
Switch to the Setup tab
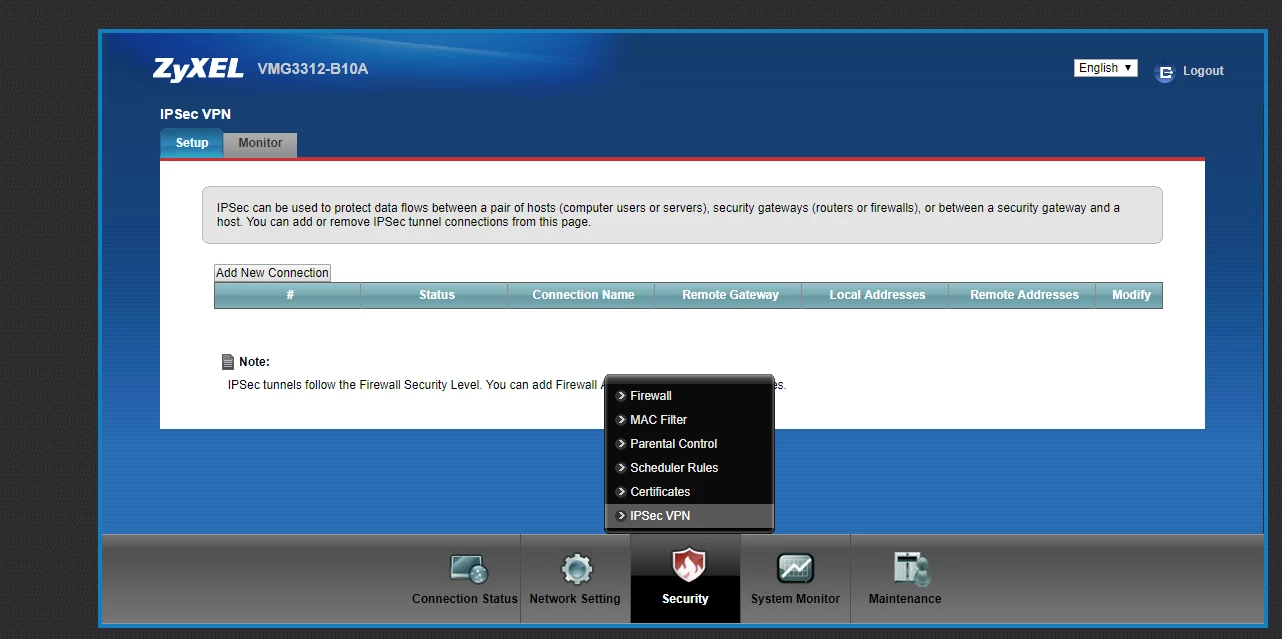(x=192, y=143)
